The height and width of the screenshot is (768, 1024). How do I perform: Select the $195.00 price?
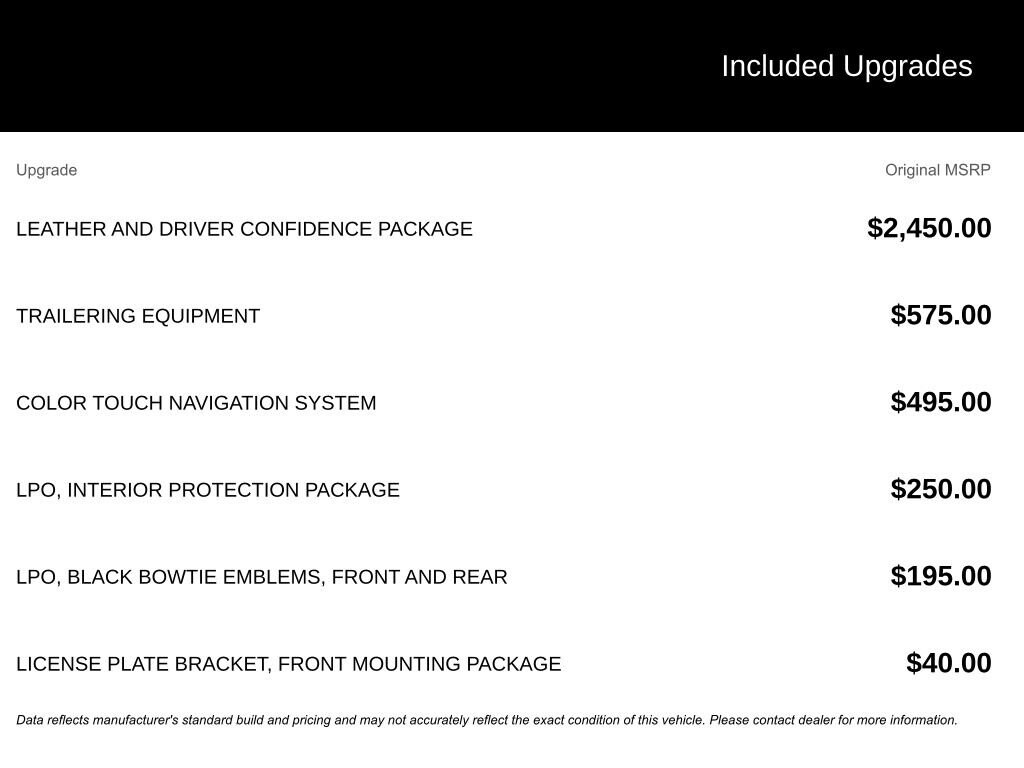941,576
